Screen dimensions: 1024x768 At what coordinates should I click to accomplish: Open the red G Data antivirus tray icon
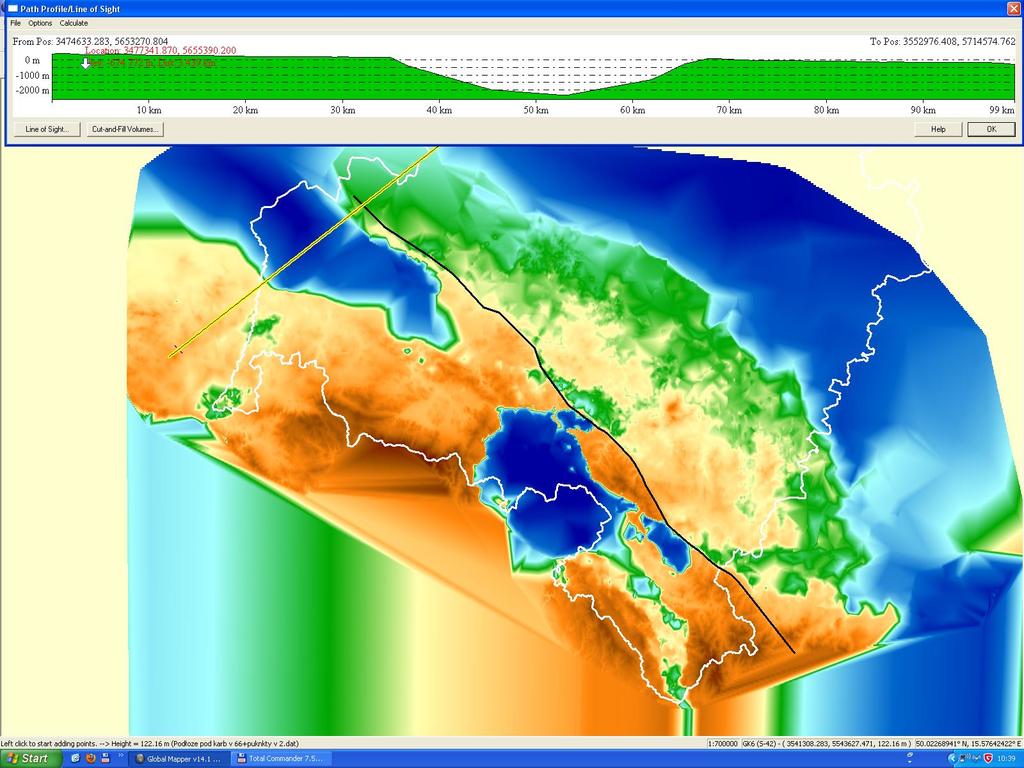988,758
